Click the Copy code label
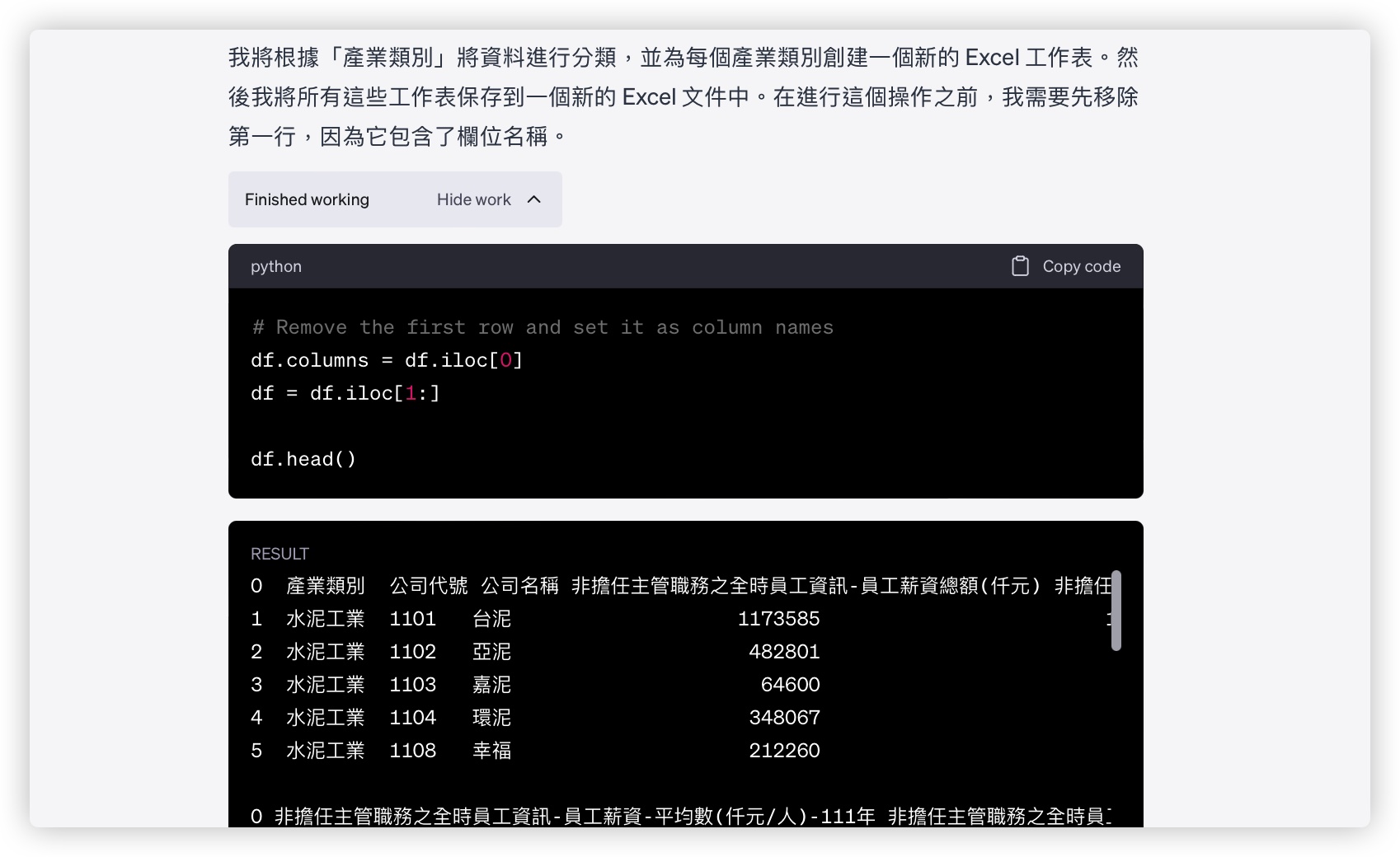The width and height of the screenshot is (1400, 857). (1081, 266)
